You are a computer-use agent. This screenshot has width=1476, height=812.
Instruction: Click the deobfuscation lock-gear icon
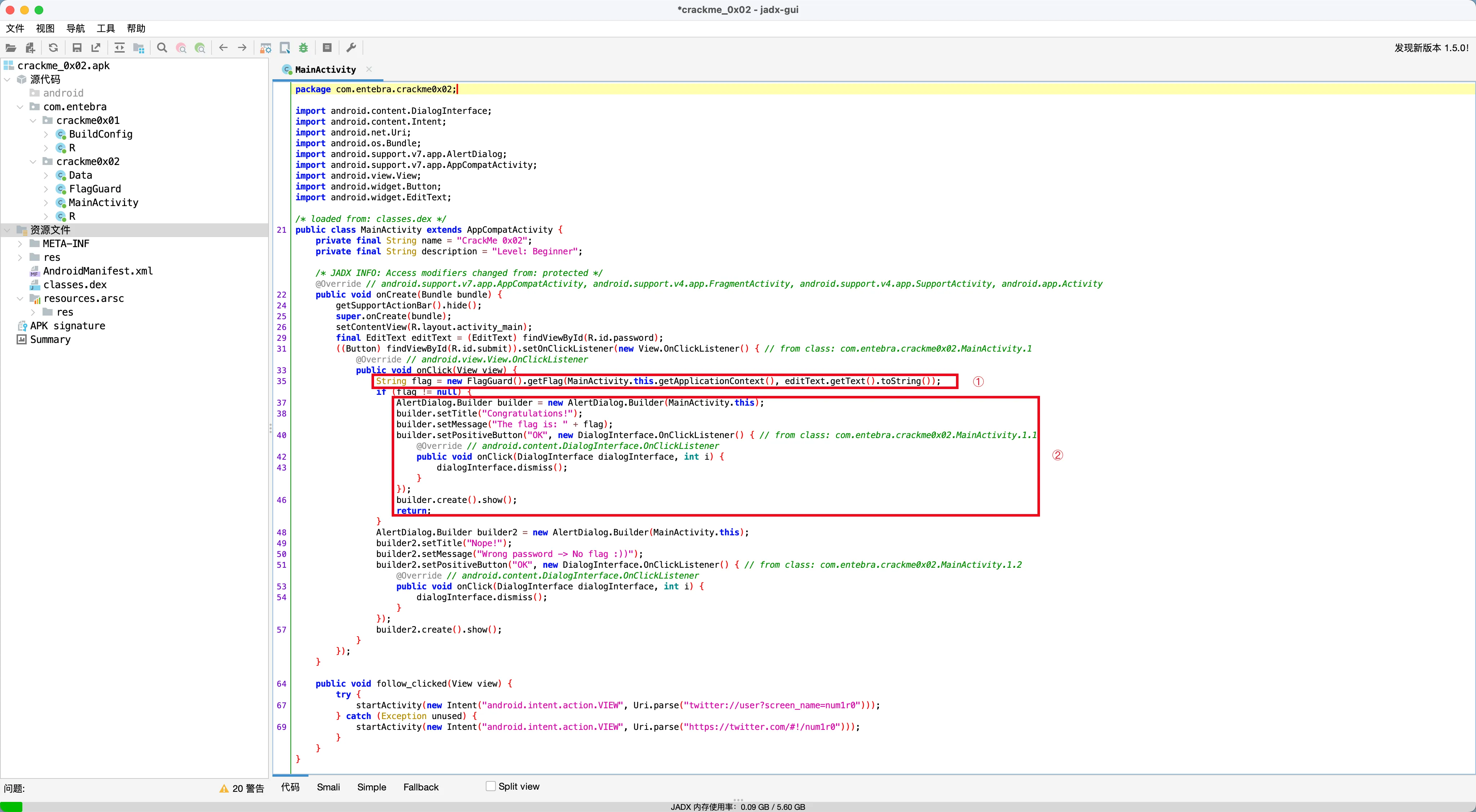click(x=265, y=48)
